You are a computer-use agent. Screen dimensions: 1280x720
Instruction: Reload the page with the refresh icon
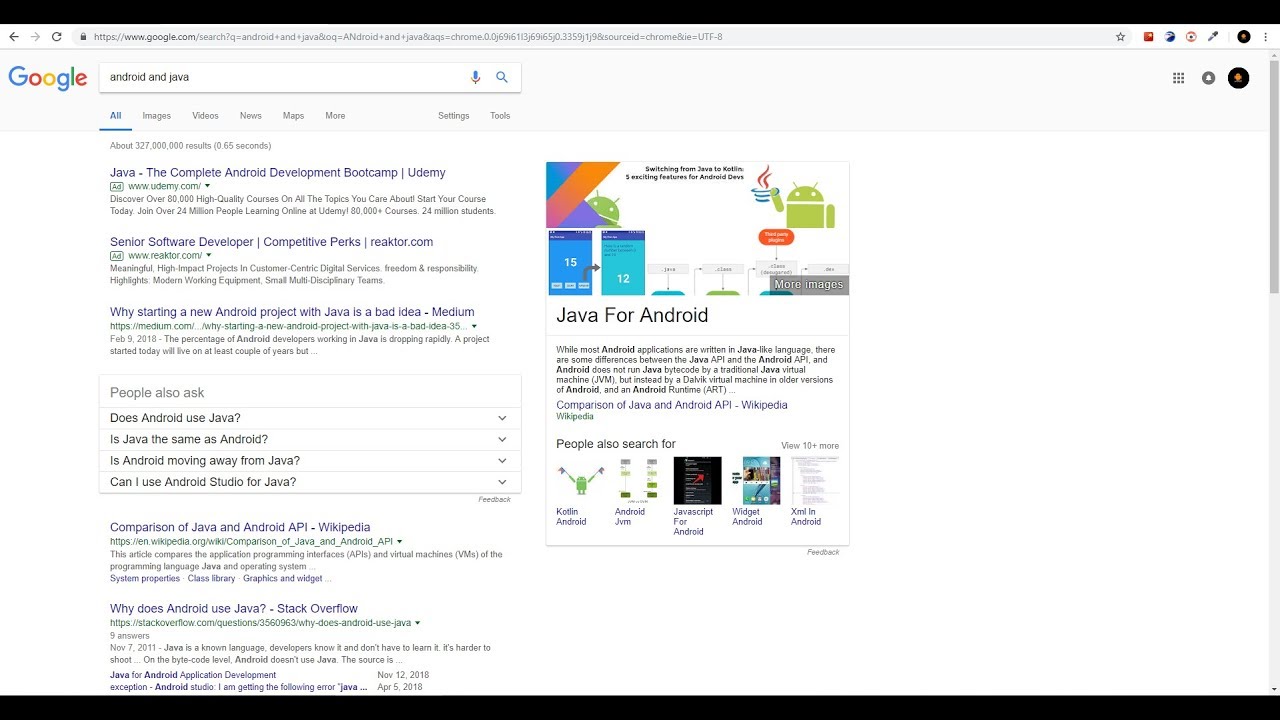click(58, 37)
